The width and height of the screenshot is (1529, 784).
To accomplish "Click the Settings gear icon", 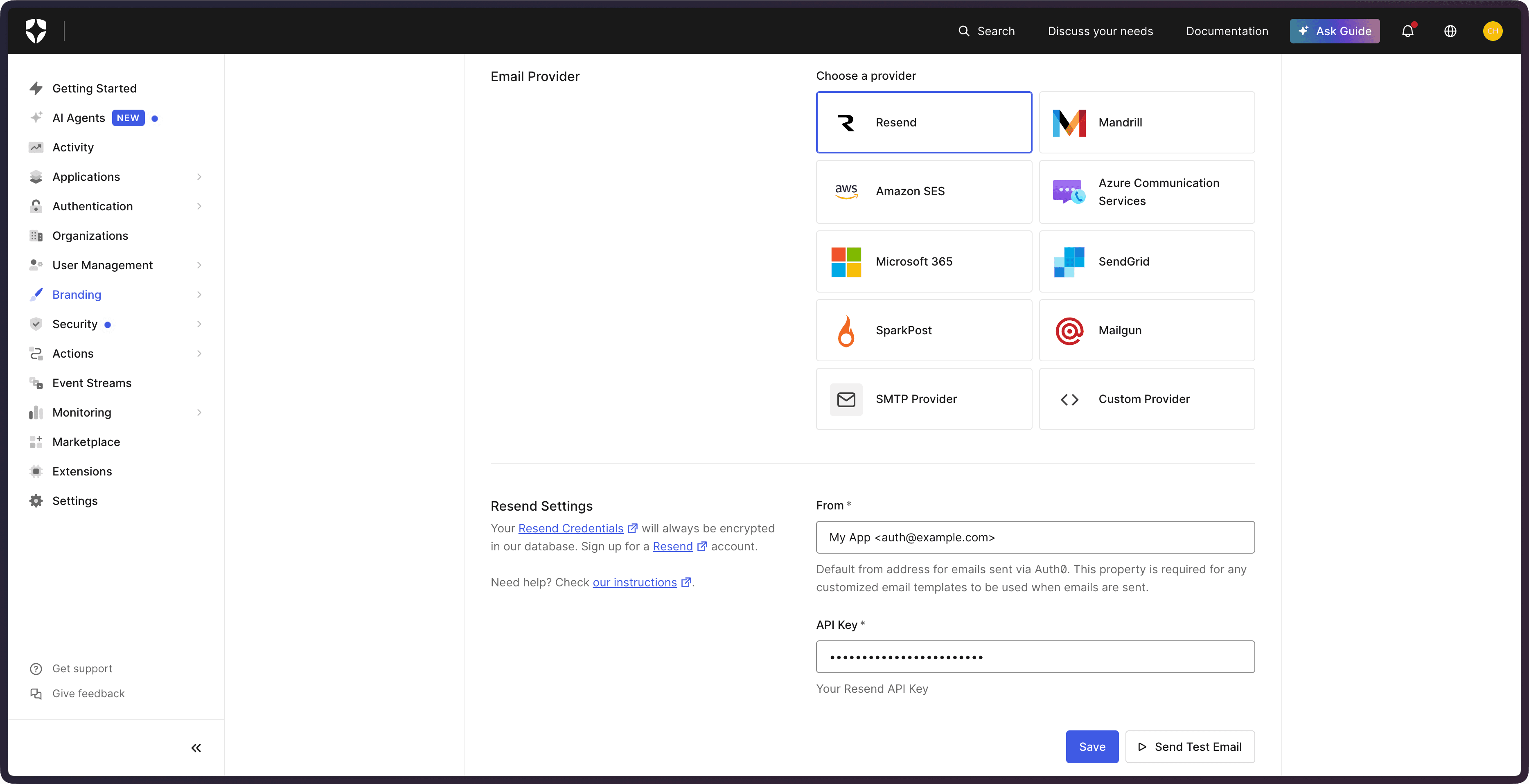I will (x=36, y=501).
